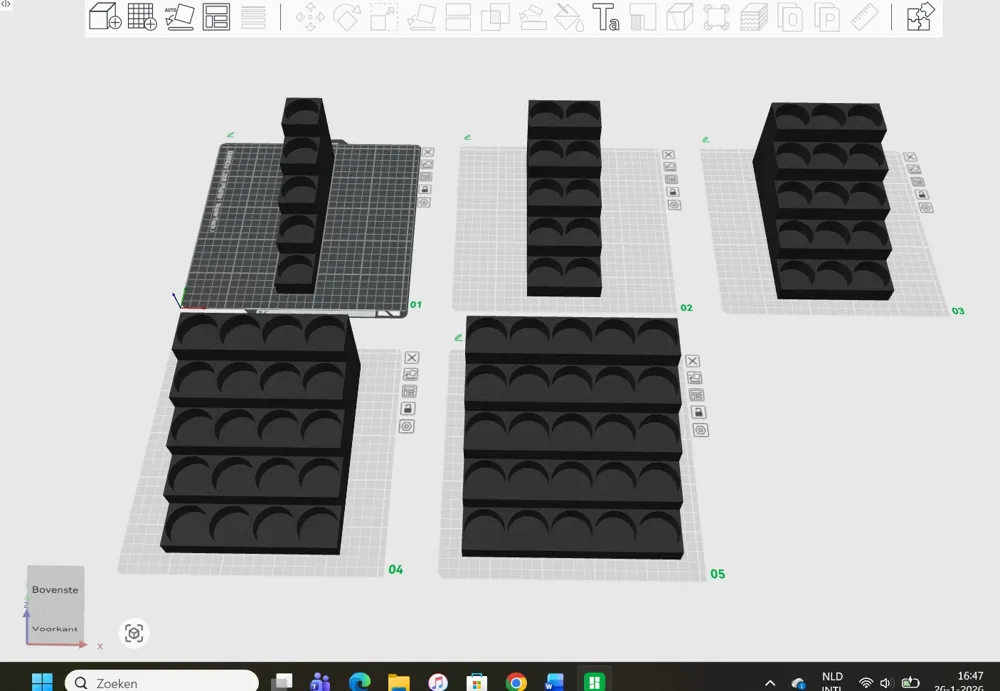
Task: Rename plate 02 using its name icon
Action: point(671,167)
